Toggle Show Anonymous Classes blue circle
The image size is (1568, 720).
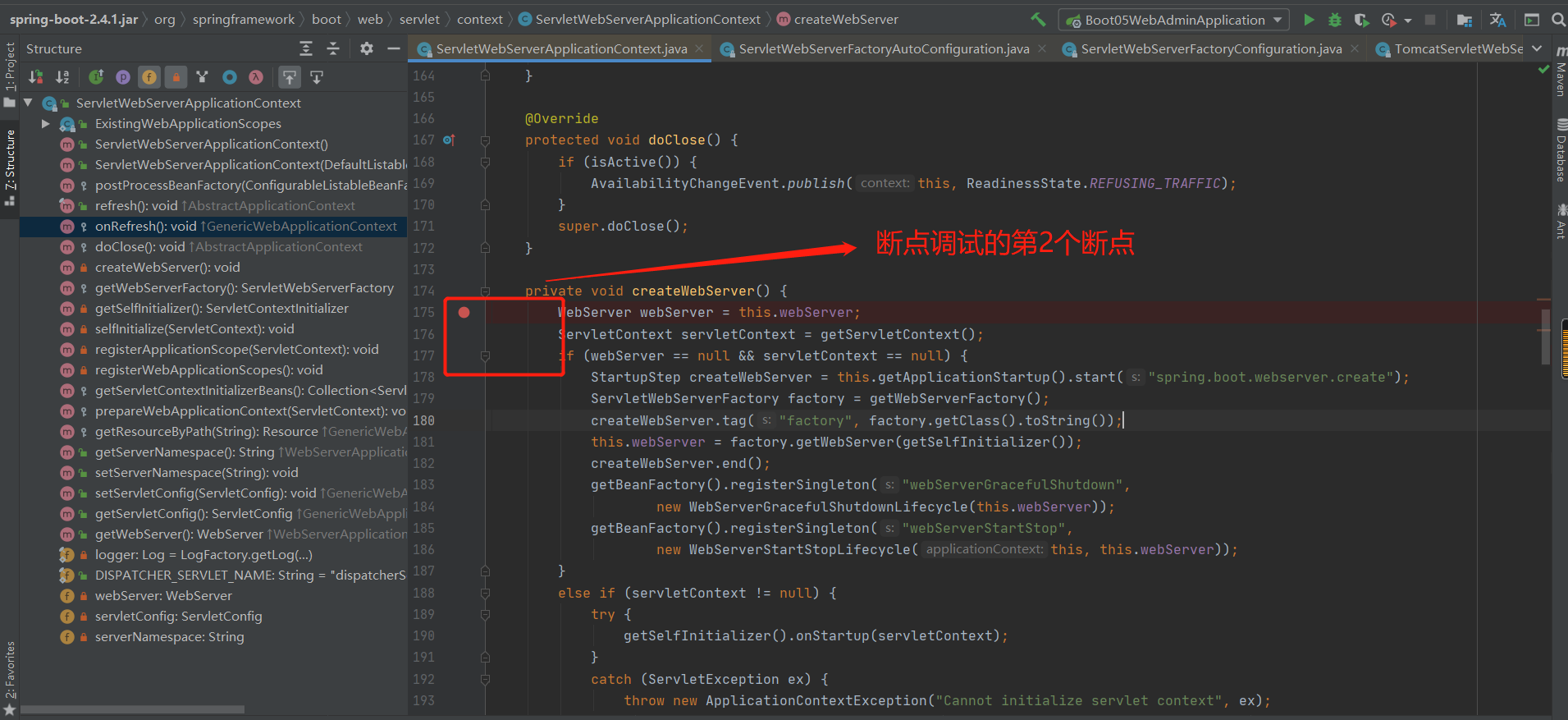click(230, 77)
